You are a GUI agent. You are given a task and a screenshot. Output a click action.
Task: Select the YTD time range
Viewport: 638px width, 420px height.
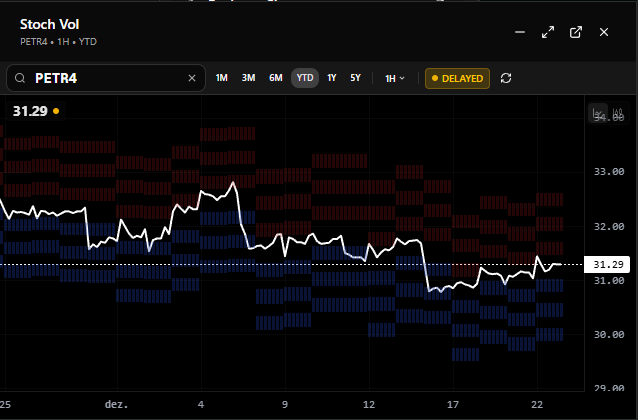305,78
